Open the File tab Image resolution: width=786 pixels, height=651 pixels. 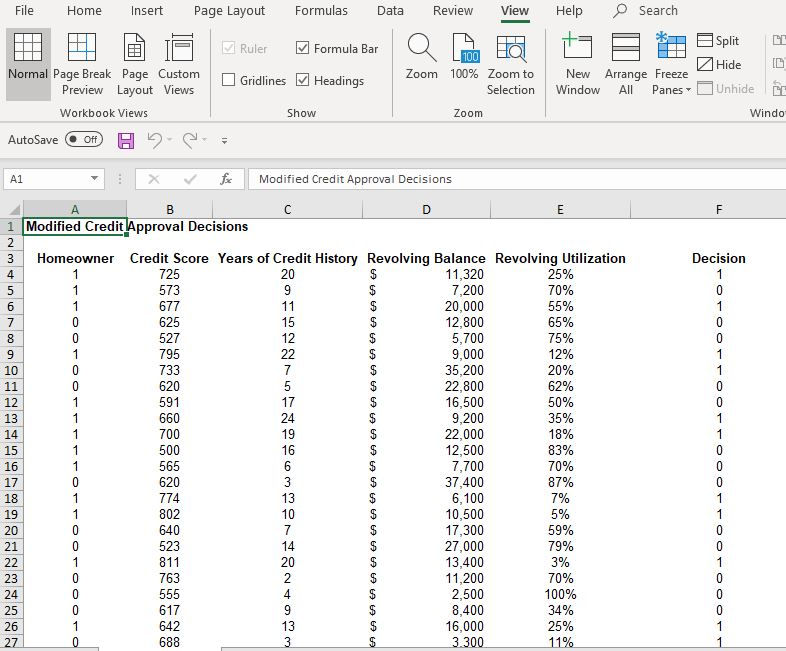pos(24,11)
